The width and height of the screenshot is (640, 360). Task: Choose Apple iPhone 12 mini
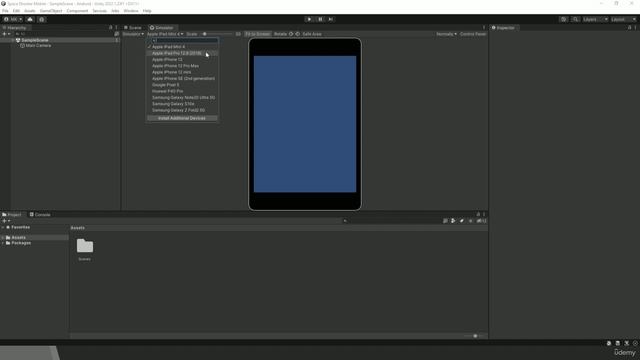182,72
